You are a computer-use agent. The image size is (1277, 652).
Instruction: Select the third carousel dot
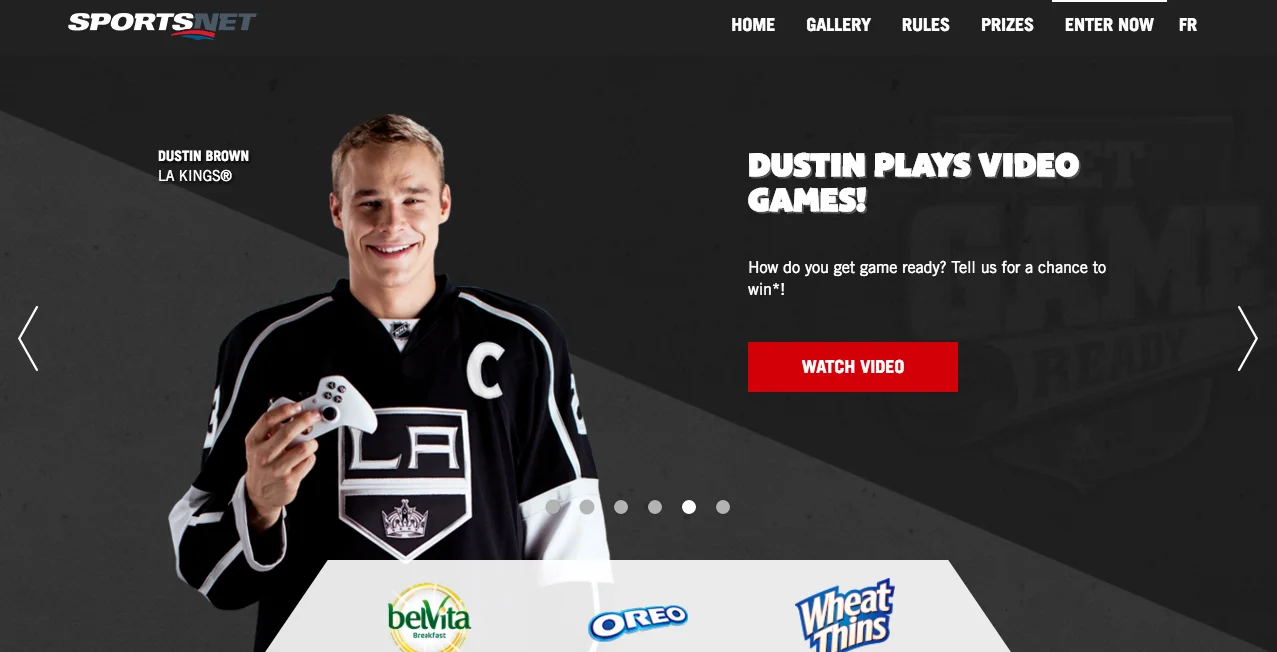click(x=621, y=507)
